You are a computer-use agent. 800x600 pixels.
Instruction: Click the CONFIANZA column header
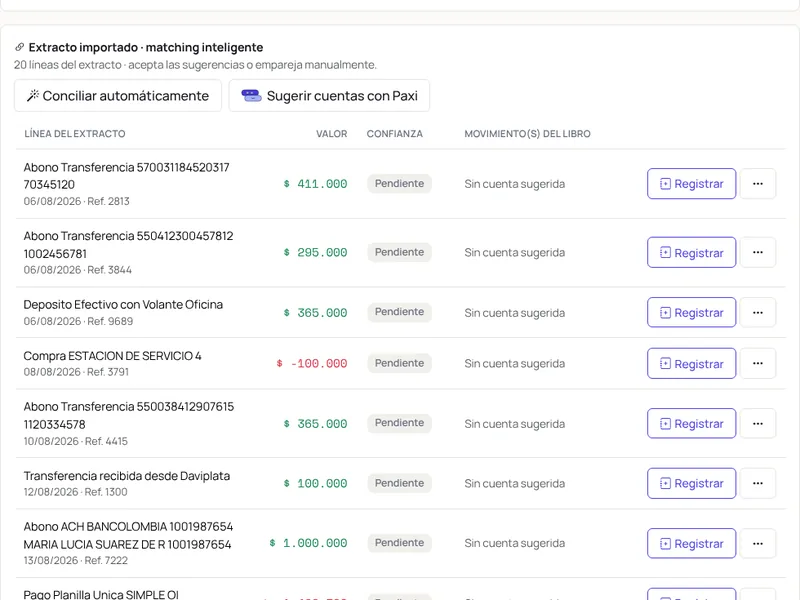(x=394, y=134)
